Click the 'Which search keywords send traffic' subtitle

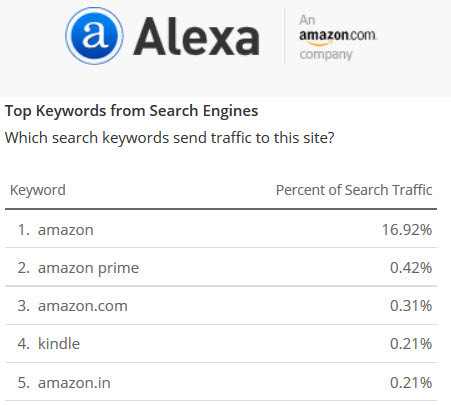click(170, 138)
